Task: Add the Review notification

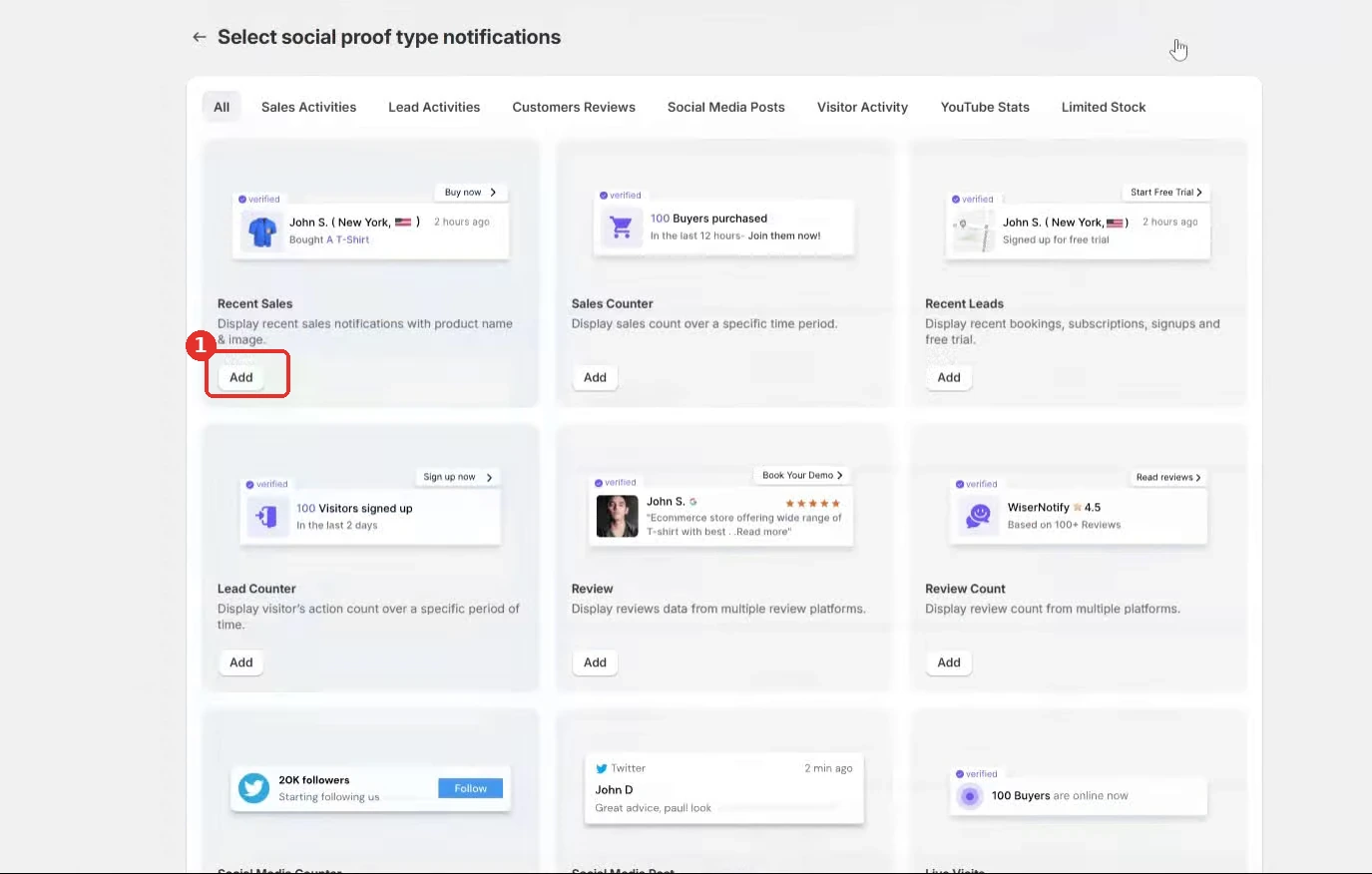Action: click(x=595, y=662)
